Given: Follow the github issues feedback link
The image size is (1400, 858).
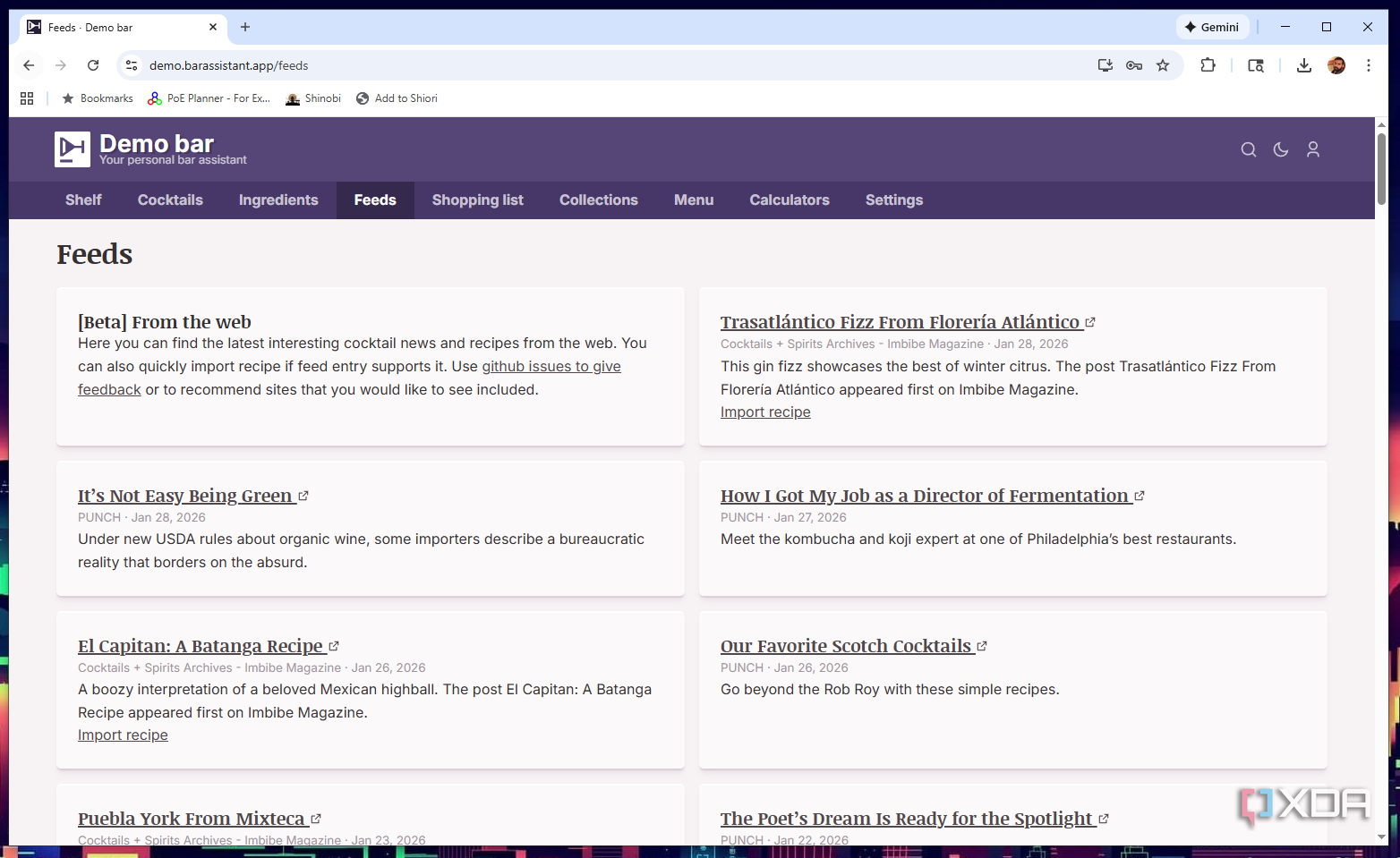Looking at the screenshot, I should tap(551, 367).
